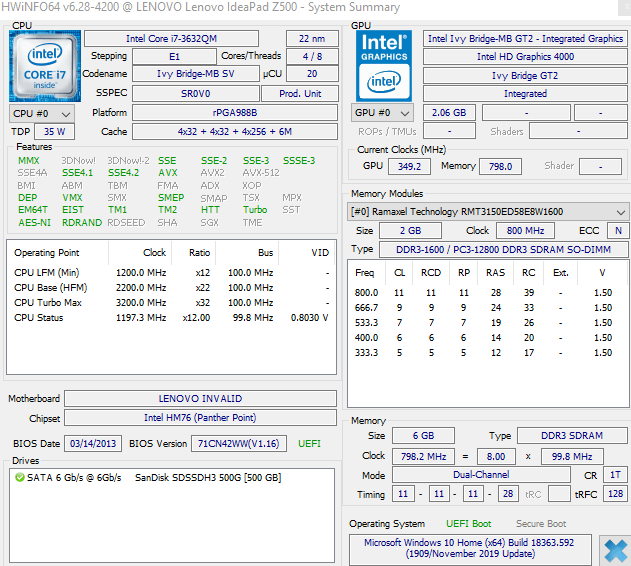Screen dimensions: 631x566
Task: Click the Dual-Channel mode field
Action: [x=481, y=475]
